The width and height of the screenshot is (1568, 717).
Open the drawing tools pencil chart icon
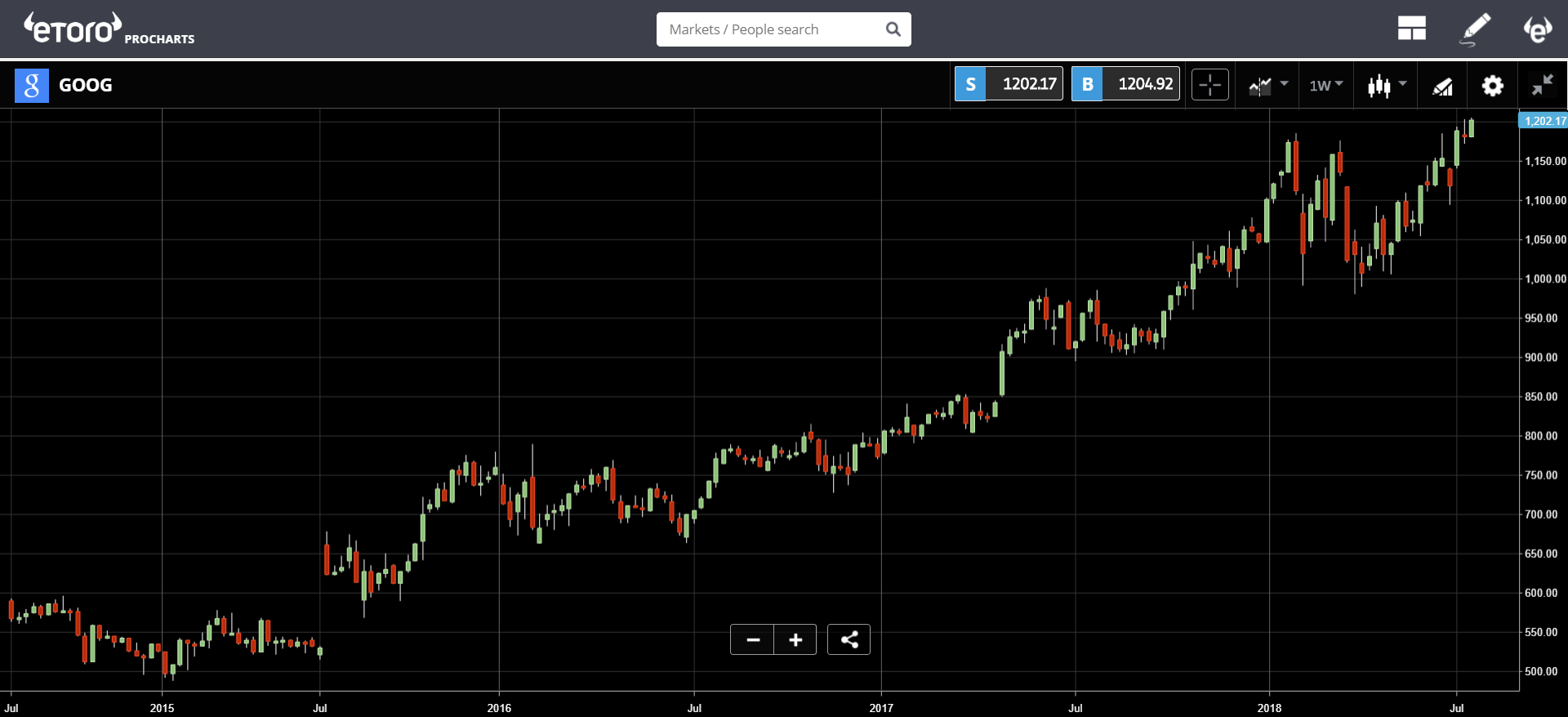click(1443, 86)
